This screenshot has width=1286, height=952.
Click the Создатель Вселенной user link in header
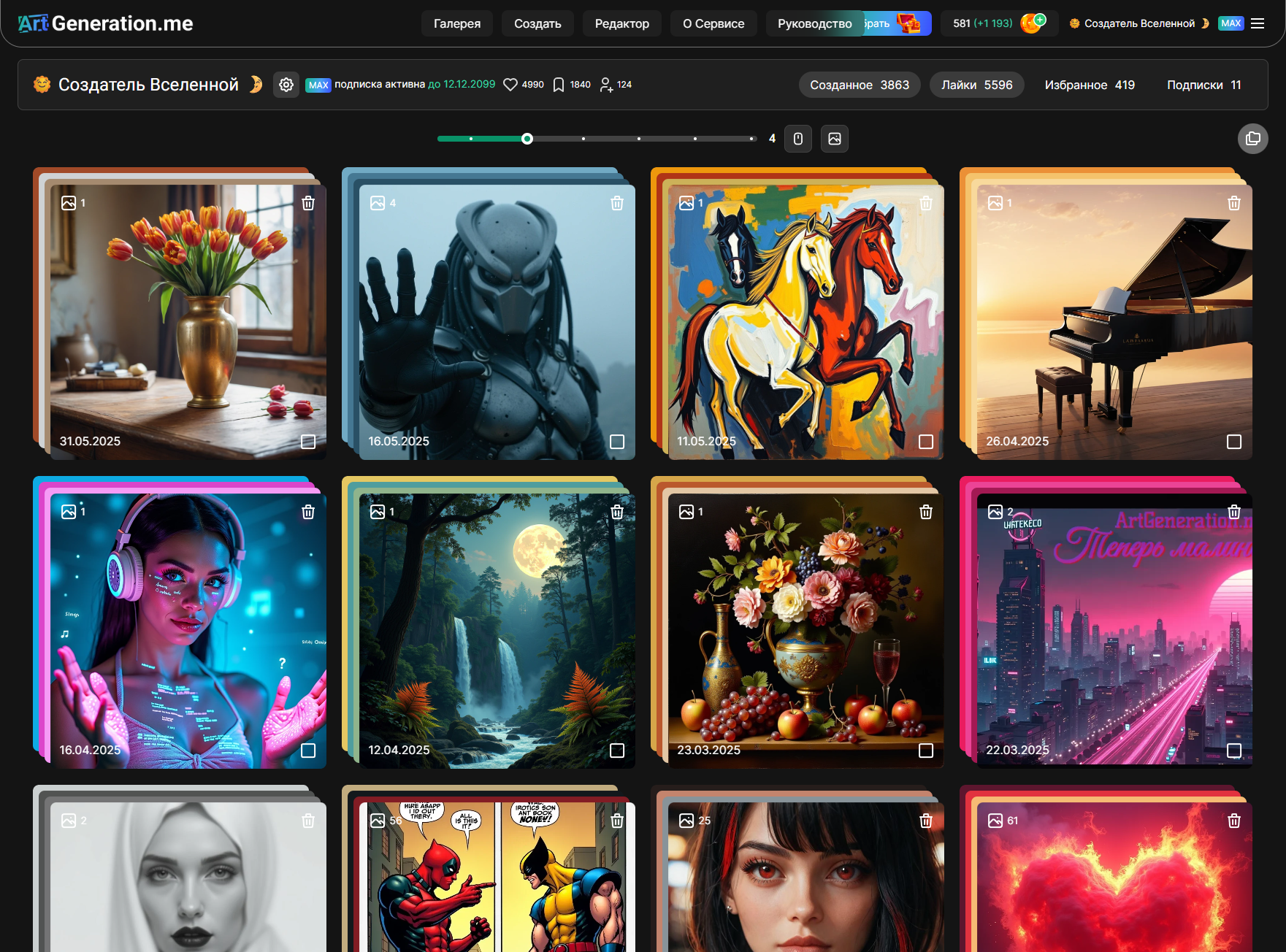click(x=1139, y=23)
